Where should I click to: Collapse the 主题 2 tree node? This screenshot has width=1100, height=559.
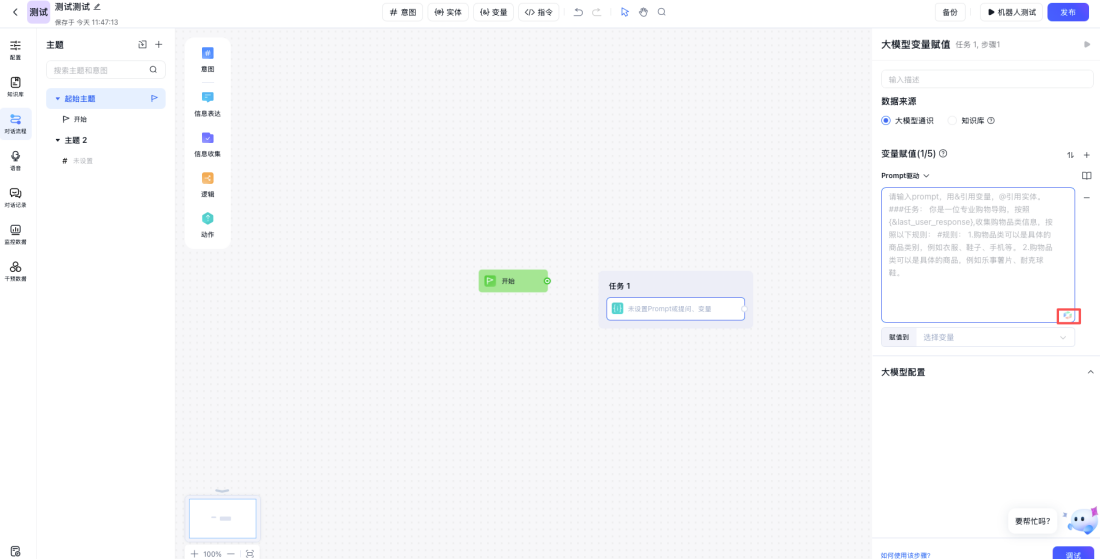(x=58, y=140)
